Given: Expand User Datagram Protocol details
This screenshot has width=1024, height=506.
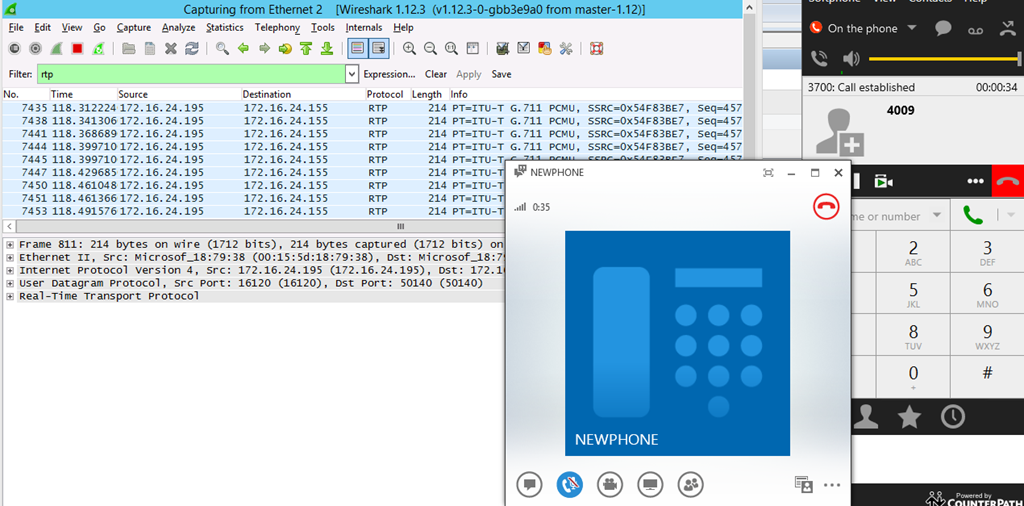Looking at the screenshot, I should tap(10, 283).
